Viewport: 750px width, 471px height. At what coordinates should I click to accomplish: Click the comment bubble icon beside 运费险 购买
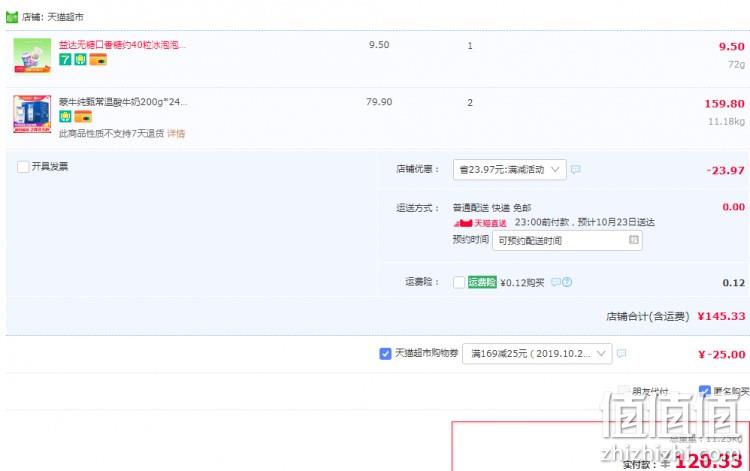pyautogui.click(x=555, y=282)
